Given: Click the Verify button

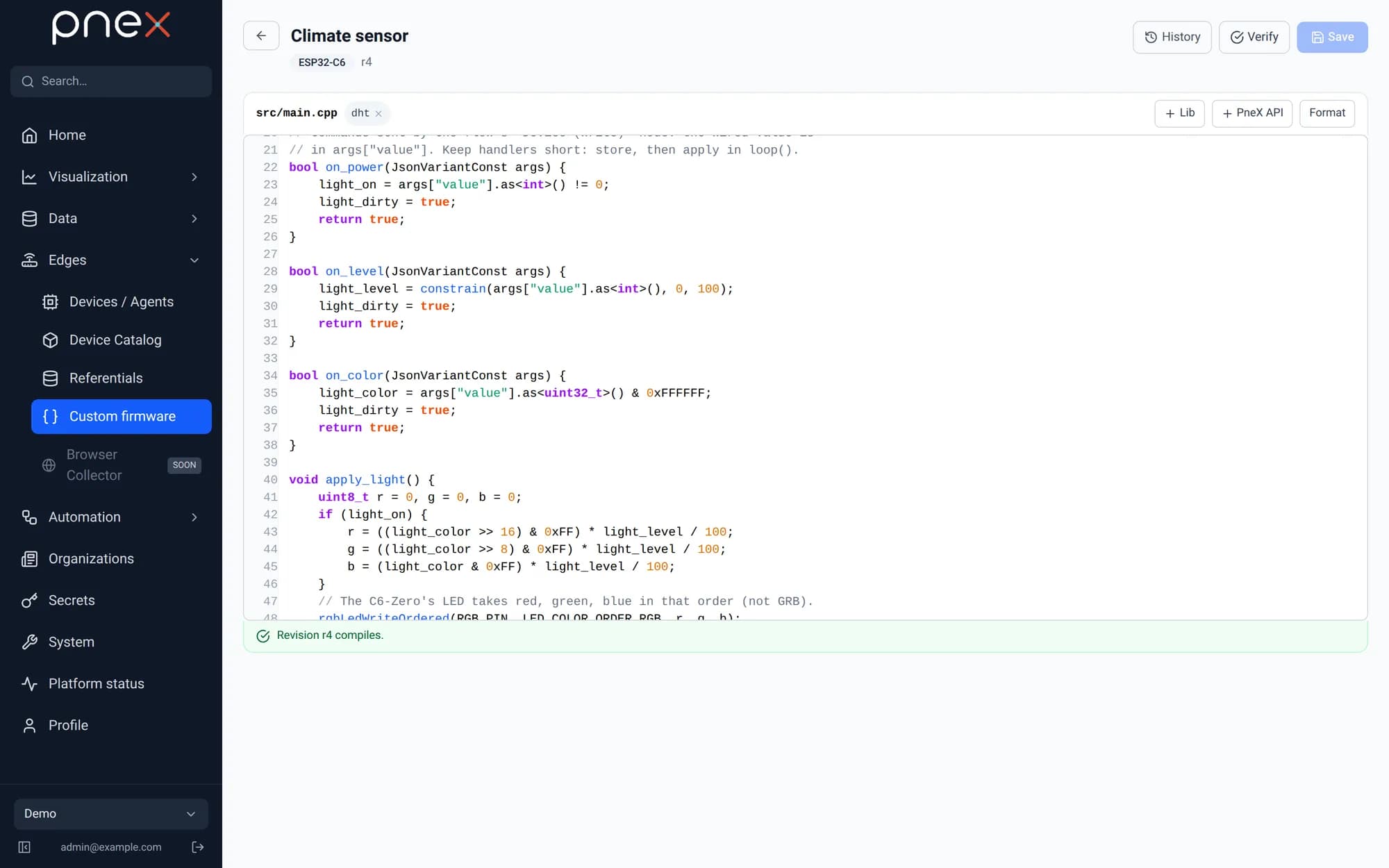Looking at the screenshot, I should 1254,37.
